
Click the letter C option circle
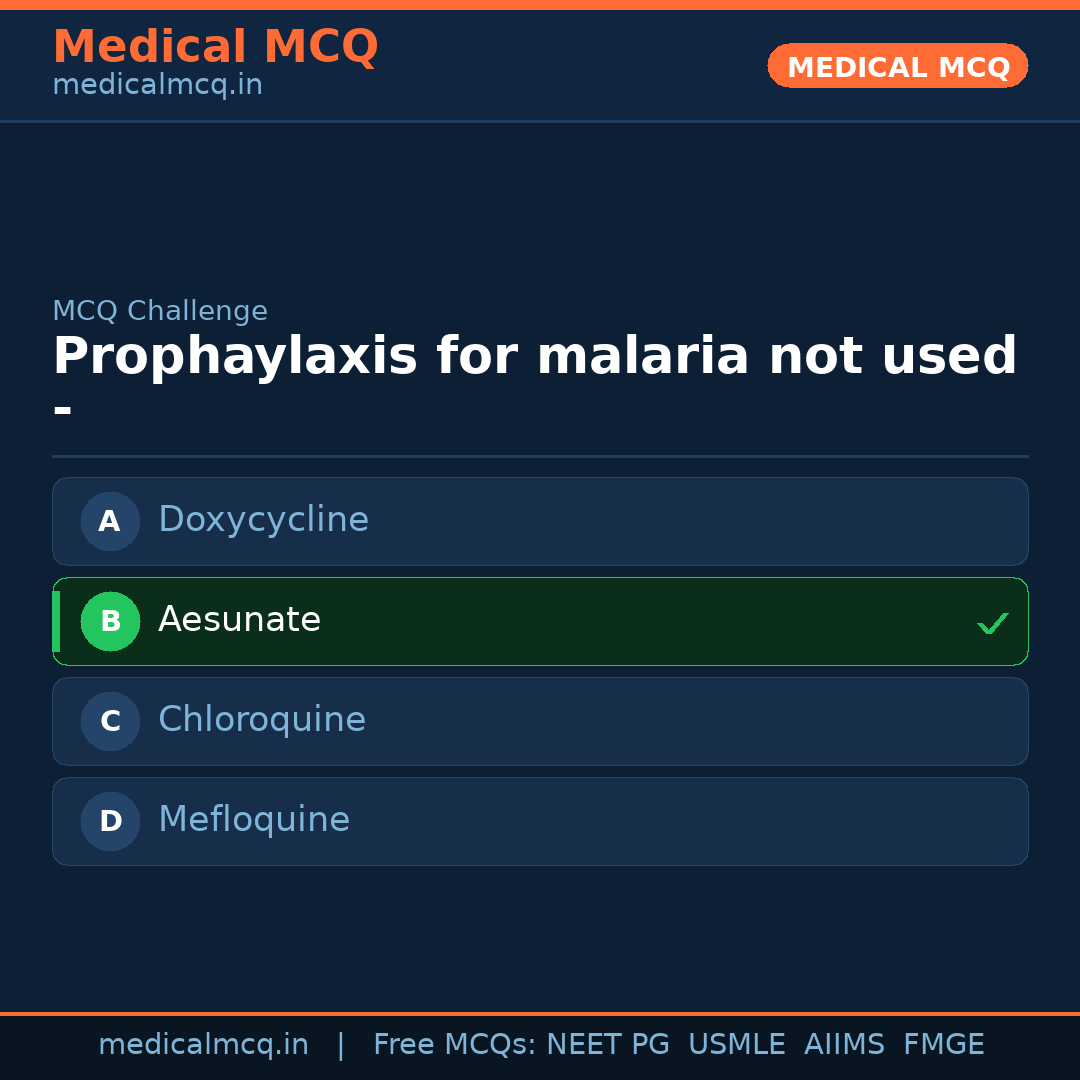pos(110,721)
